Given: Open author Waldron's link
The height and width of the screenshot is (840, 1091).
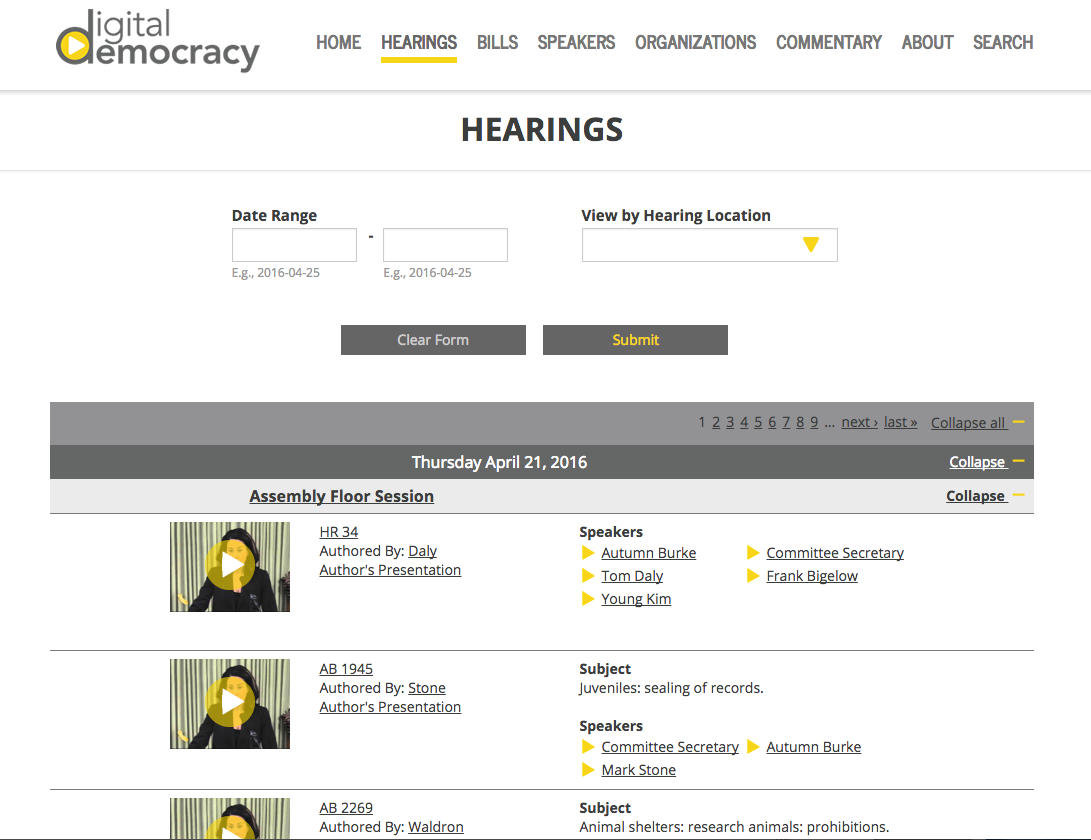Looking at the screenshot, I should pos(436,827).
